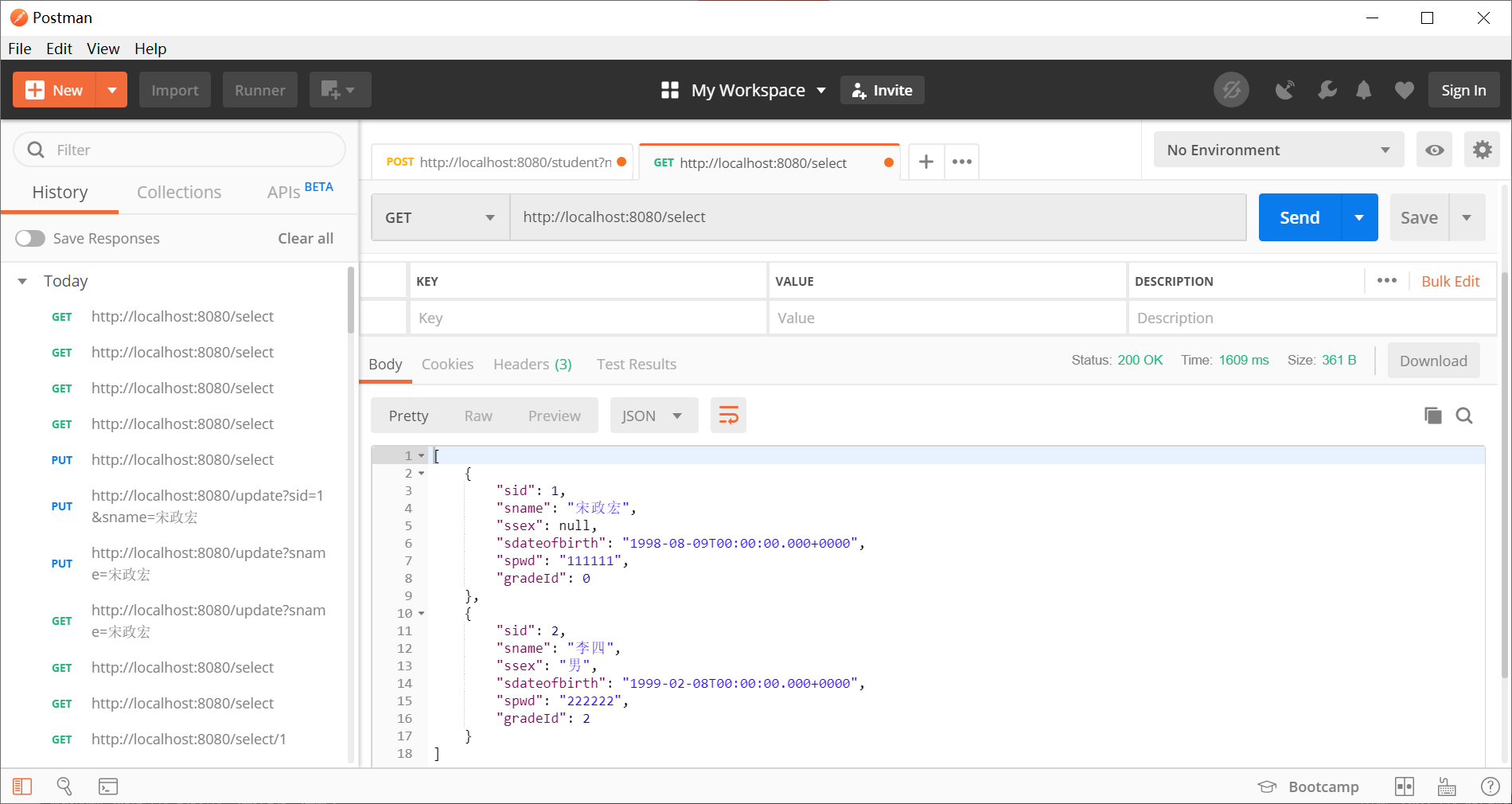
Task: Open the File menu
Action: point(20,49)
